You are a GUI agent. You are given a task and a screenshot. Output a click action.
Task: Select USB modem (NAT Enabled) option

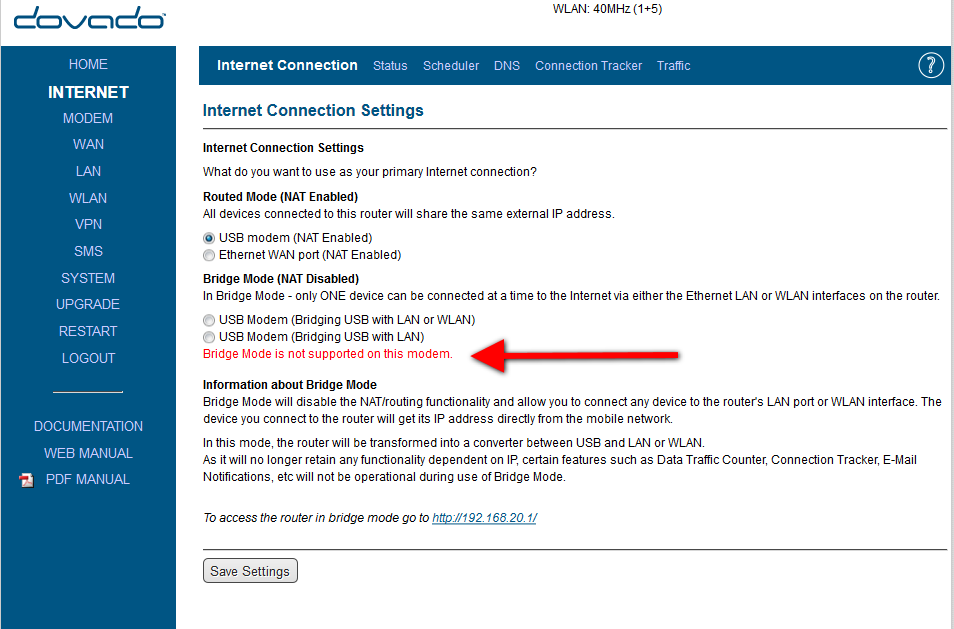[209, 238]
